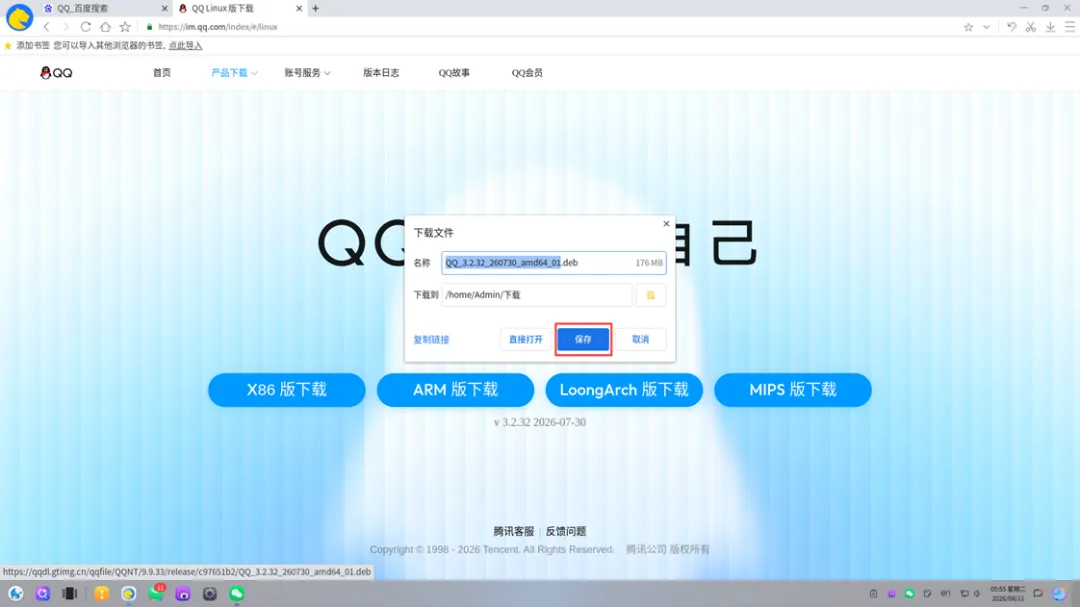
Task: Click the trash icon in system tray
Action: click(x=873, y=593)
